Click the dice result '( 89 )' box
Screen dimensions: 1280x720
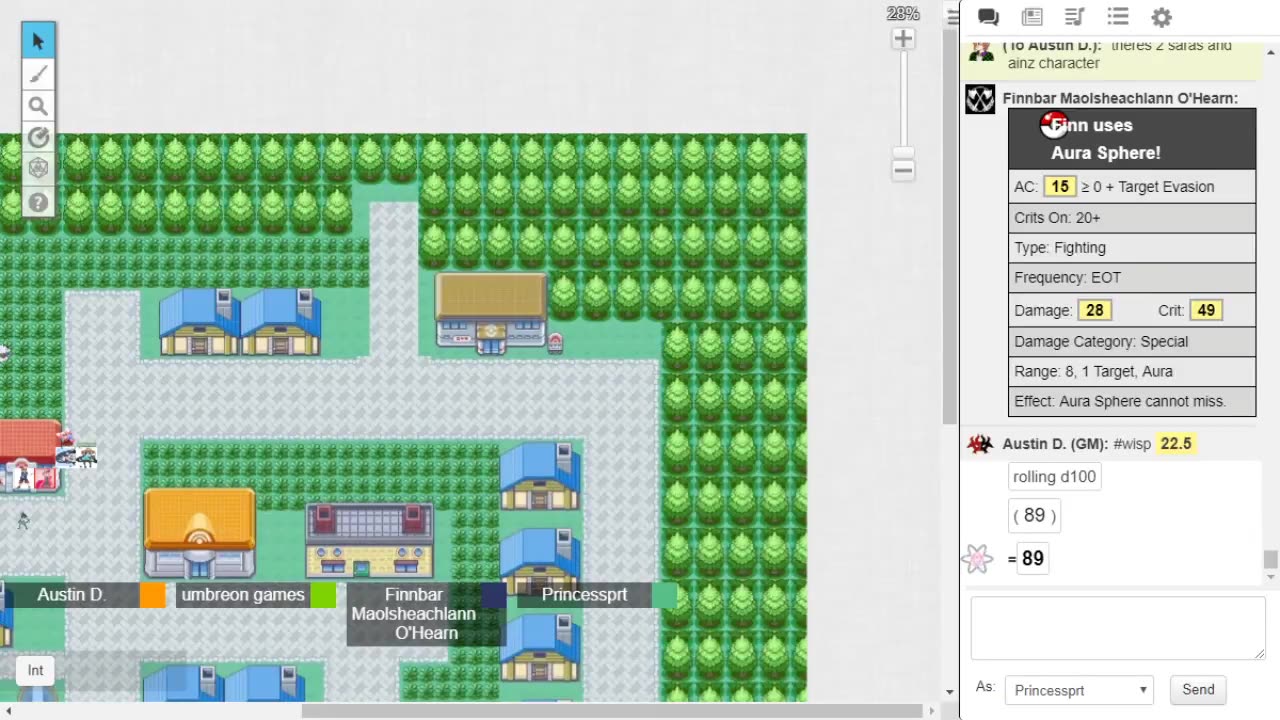(1034, 516)
